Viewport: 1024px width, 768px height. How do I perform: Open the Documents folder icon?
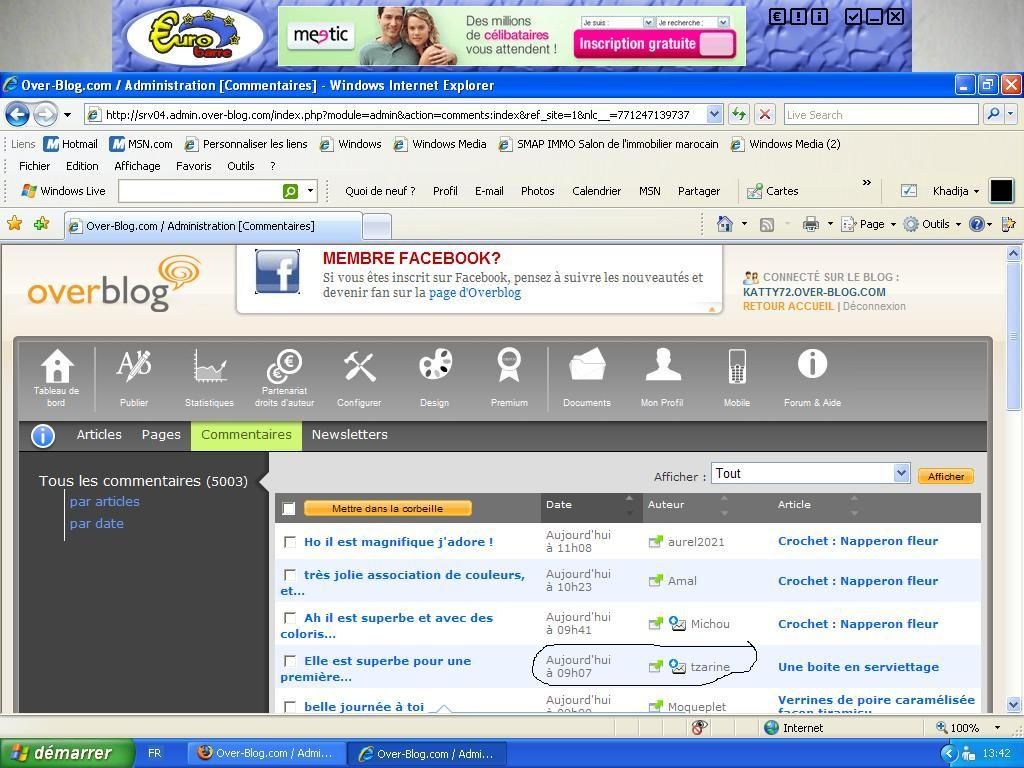pos(587,364)
